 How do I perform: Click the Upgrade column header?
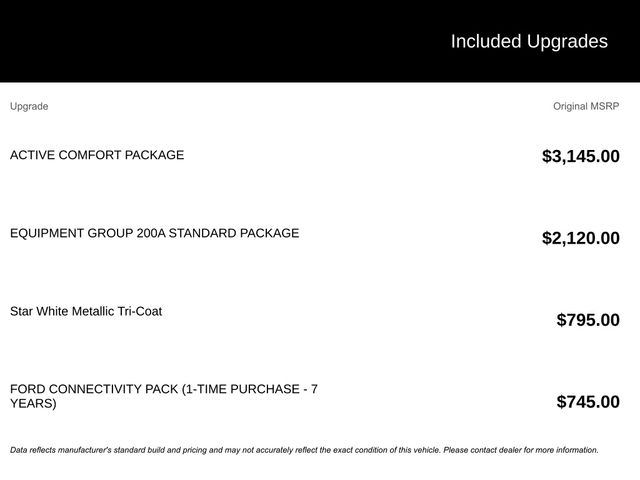tap(29, 106)
